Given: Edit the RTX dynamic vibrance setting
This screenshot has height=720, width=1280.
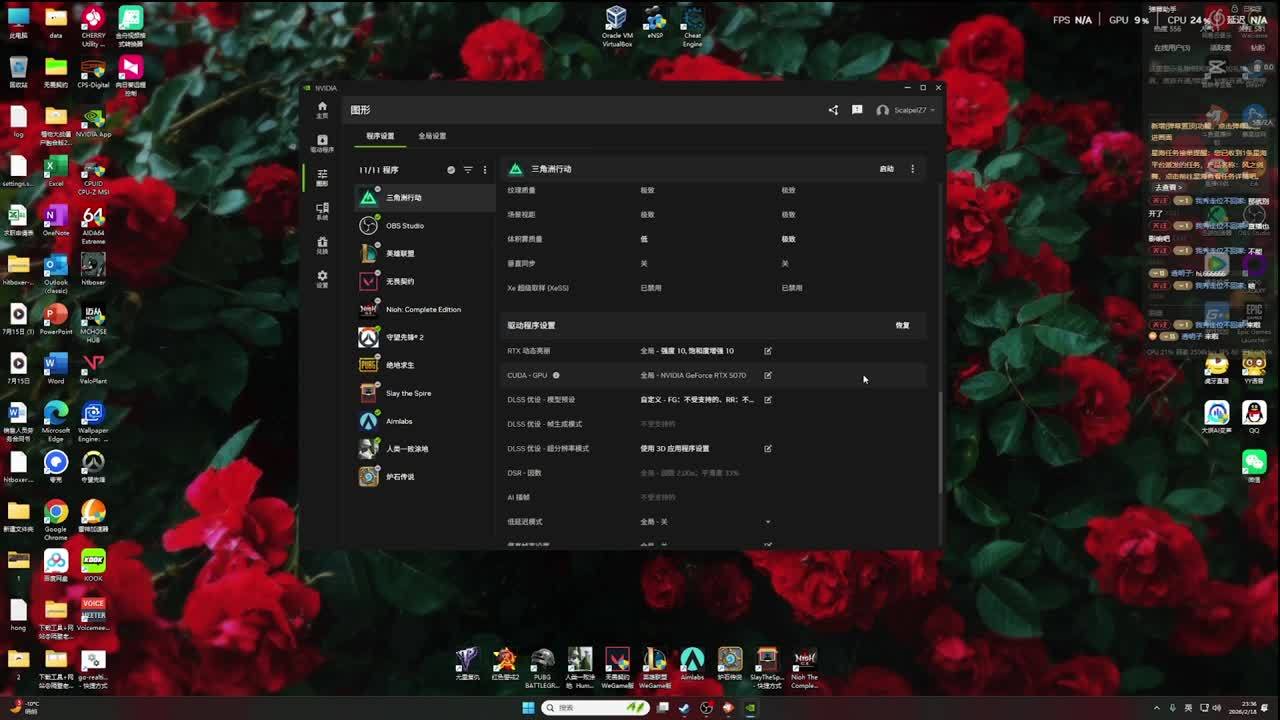Looking at the screenshot, I should pyautogui.click(x=768, y=351).
